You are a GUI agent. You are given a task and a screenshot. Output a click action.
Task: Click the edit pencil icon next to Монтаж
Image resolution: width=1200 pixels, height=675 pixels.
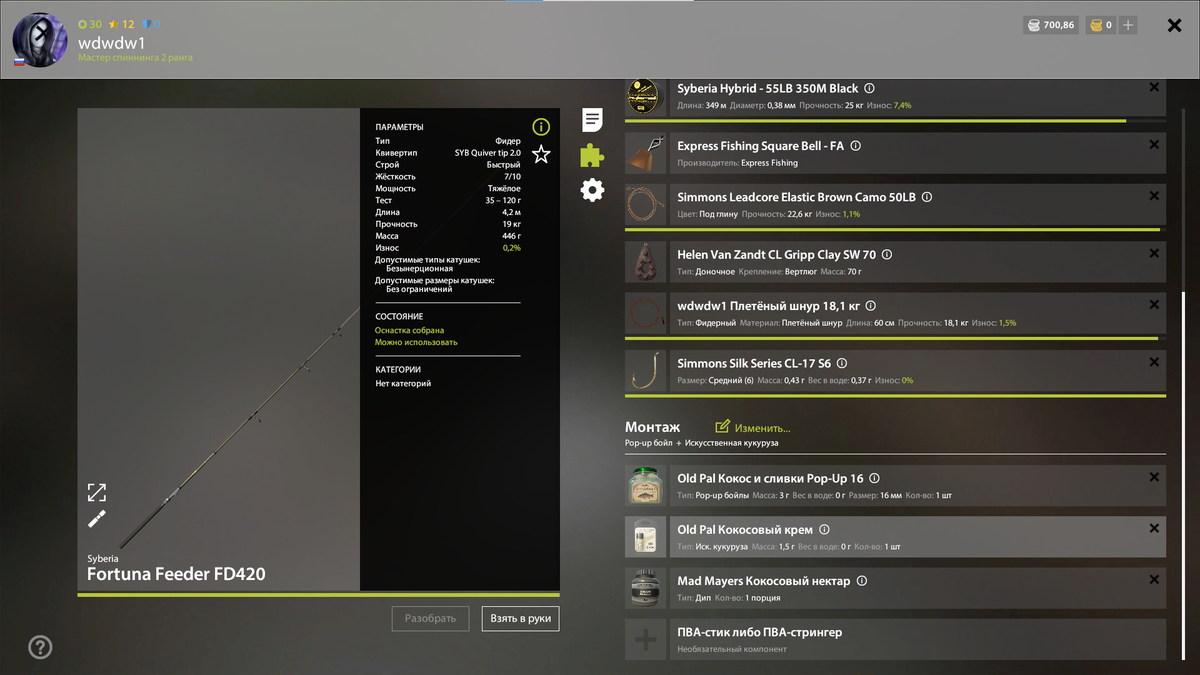point(722,427)
